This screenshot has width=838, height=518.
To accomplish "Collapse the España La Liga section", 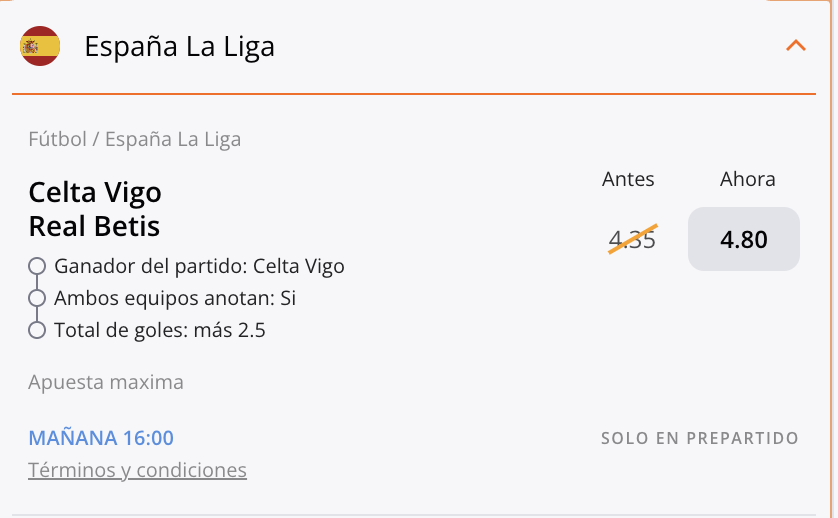I will [796, 46].
